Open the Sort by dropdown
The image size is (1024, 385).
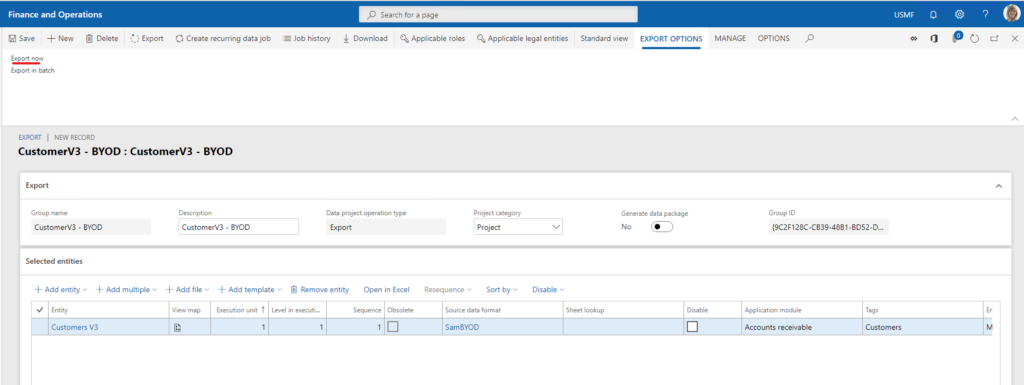coord(502,289)
